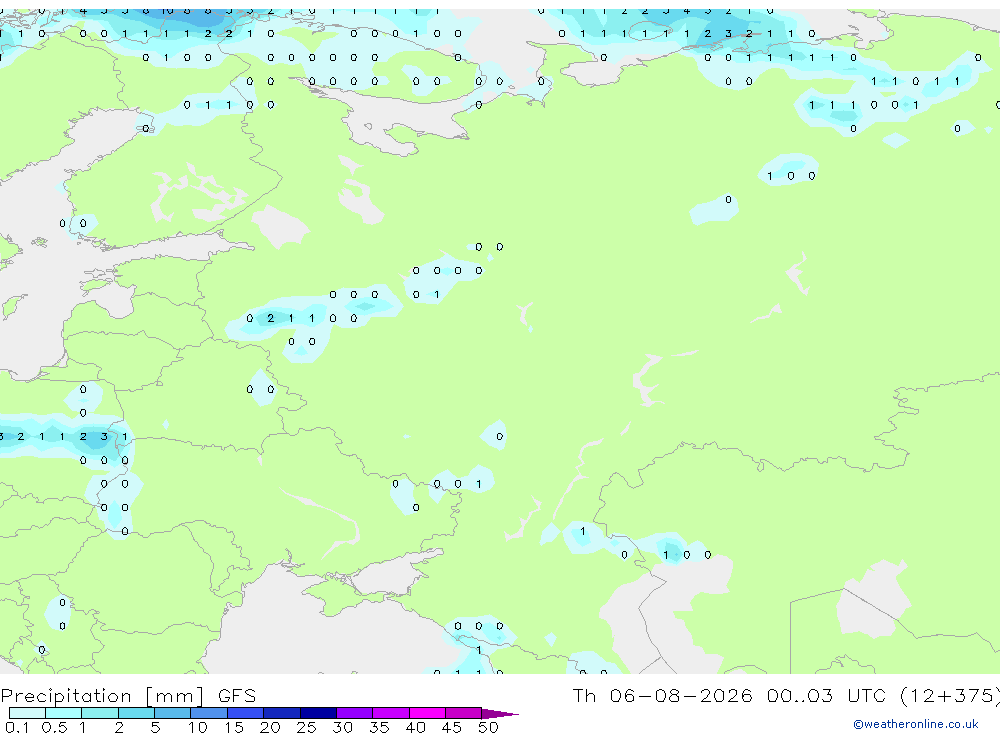Click the 30–35 mm purple legend swatch
Viewport: 1000px width, 733px height.
click(x=354, y=713)
